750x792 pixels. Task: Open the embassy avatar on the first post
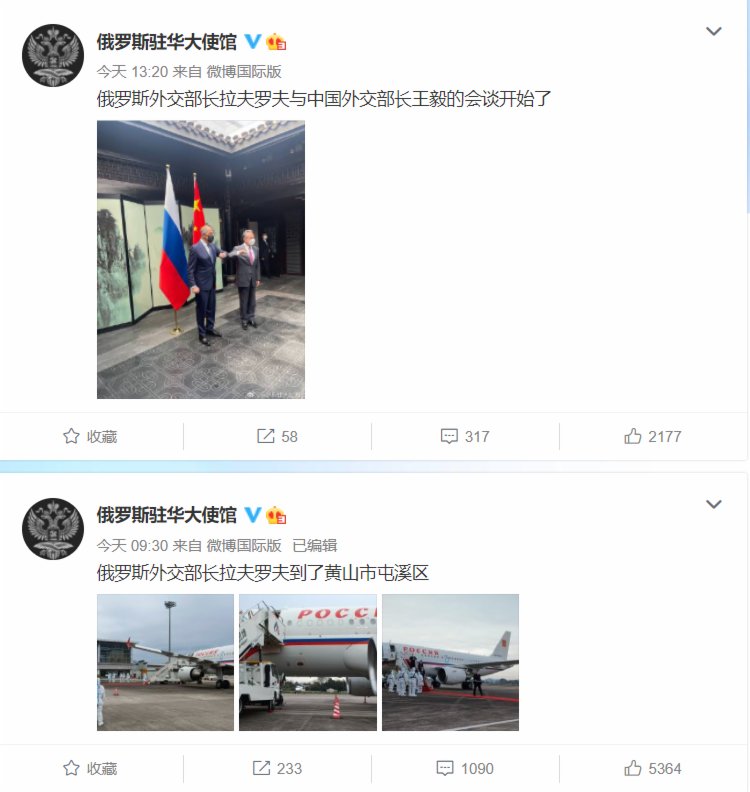pyautogui.click(x=53, y=56)
